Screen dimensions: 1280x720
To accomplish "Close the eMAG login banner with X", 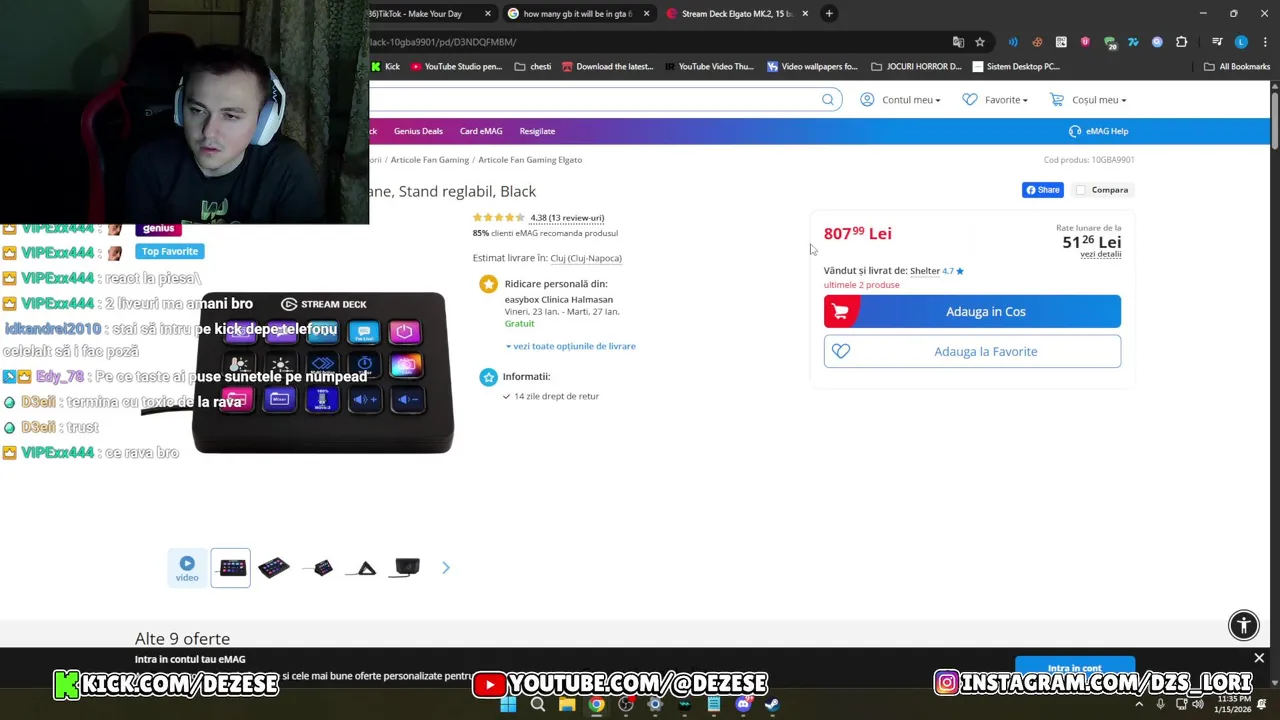I will click(1259, 658).
